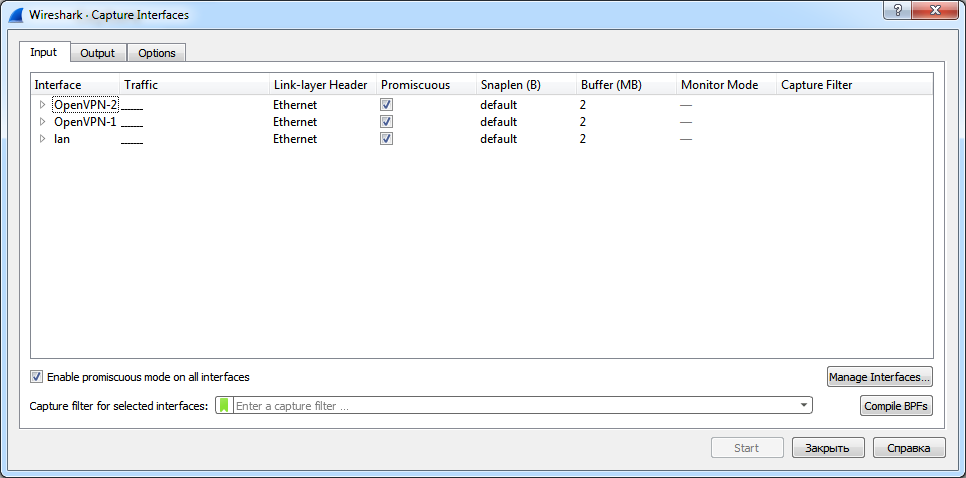Expand the lan interface row
The image size is (966, 478).
(43, 139)
